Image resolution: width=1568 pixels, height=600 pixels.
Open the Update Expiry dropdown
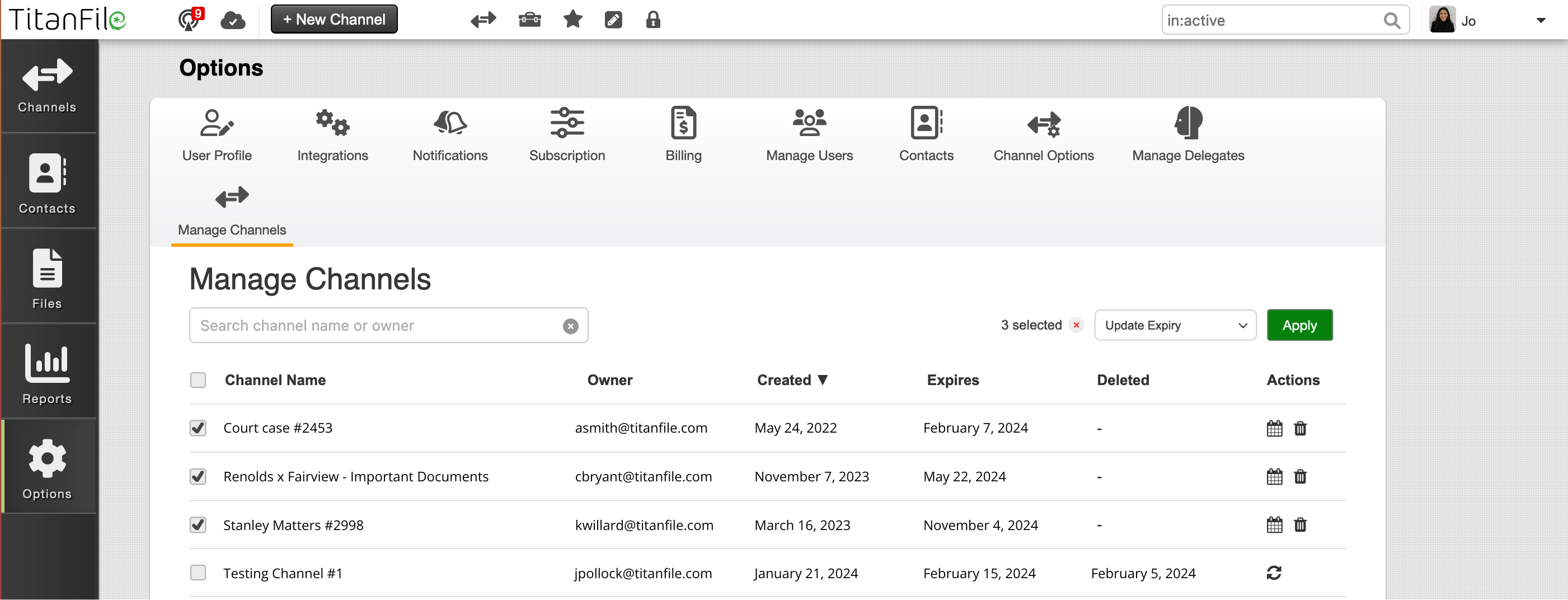(x=1175, y=325)
